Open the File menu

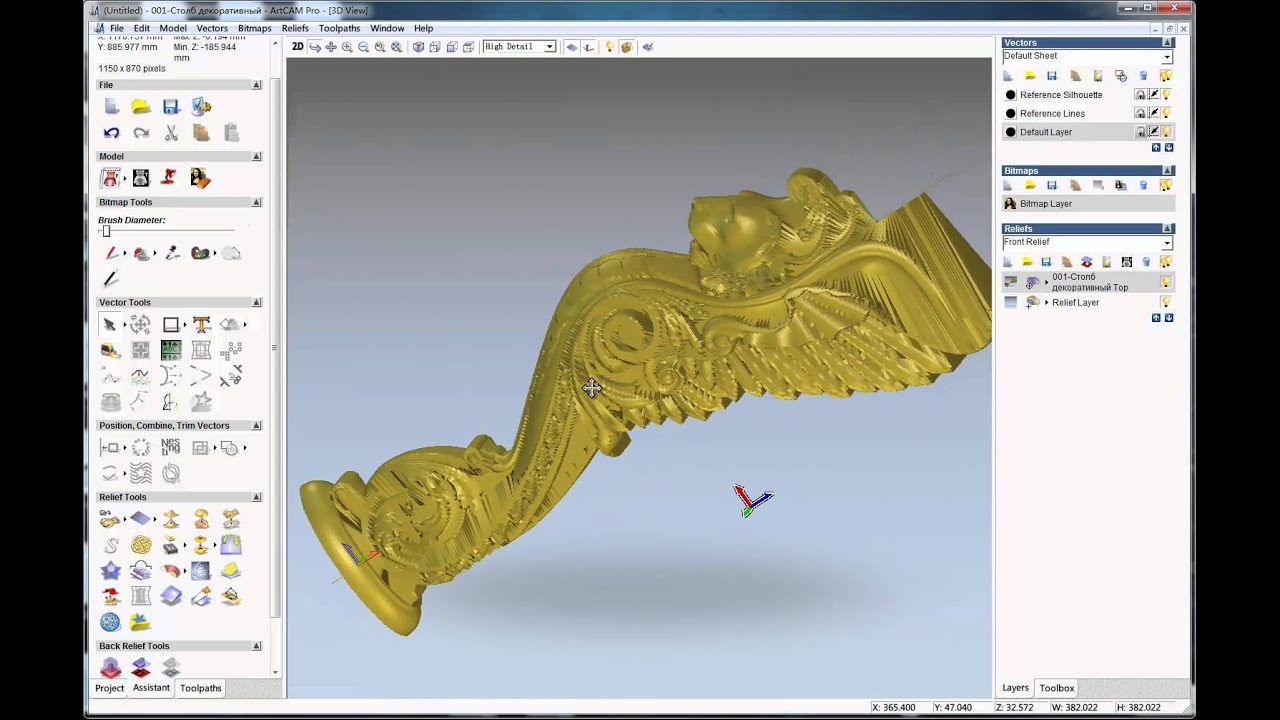click(x=117, y=28)
